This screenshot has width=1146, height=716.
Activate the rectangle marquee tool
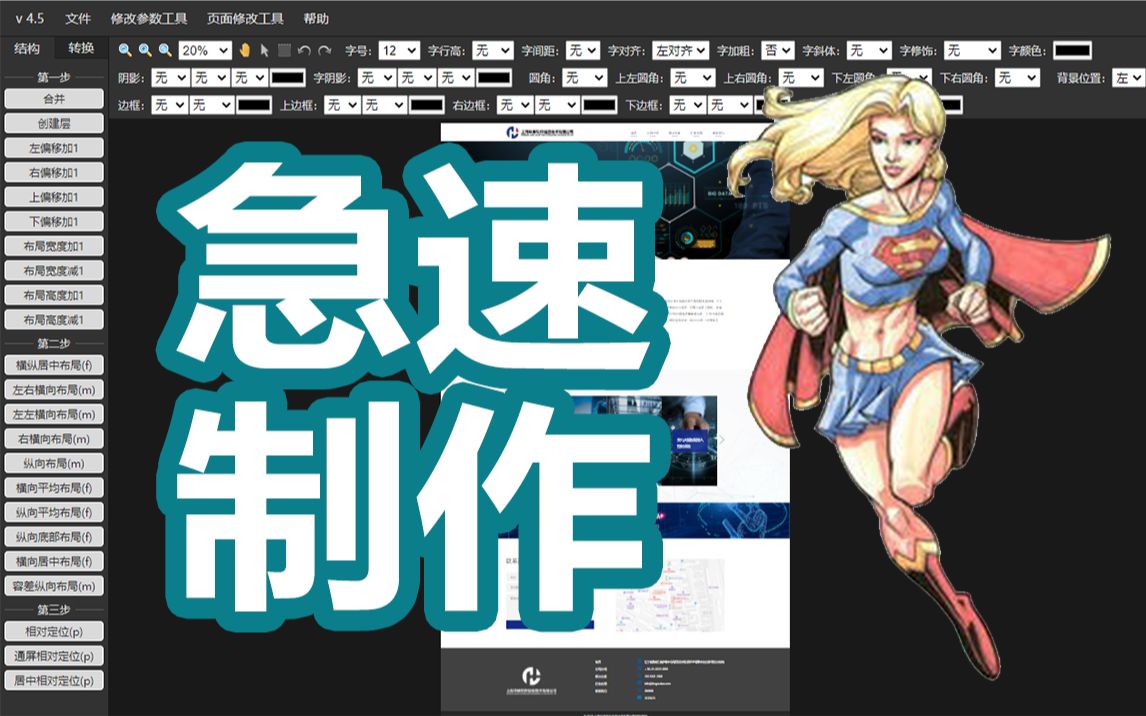[x=284, y=50]
